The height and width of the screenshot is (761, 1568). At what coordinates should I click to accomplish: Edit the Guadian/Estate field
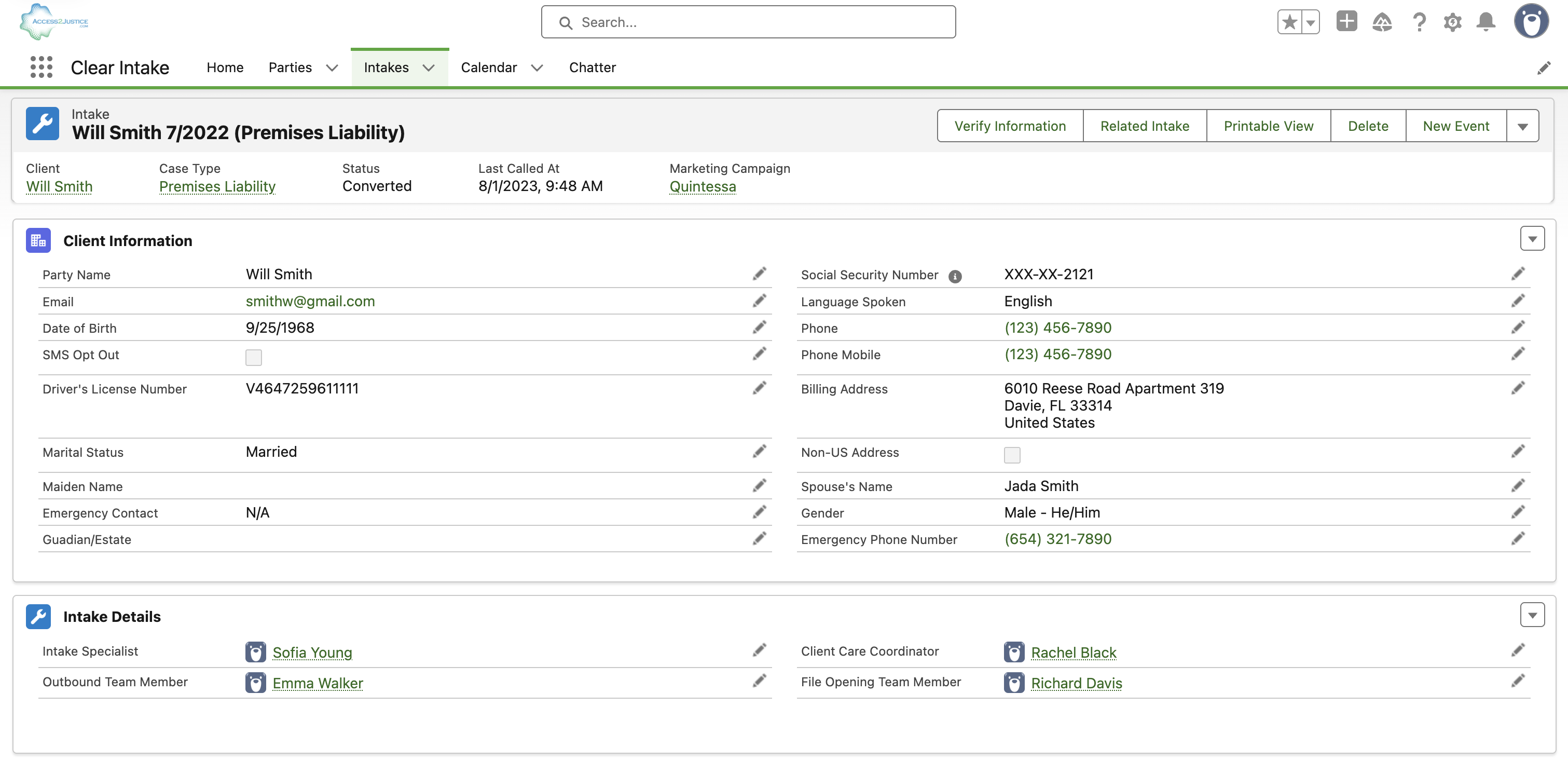759,538
